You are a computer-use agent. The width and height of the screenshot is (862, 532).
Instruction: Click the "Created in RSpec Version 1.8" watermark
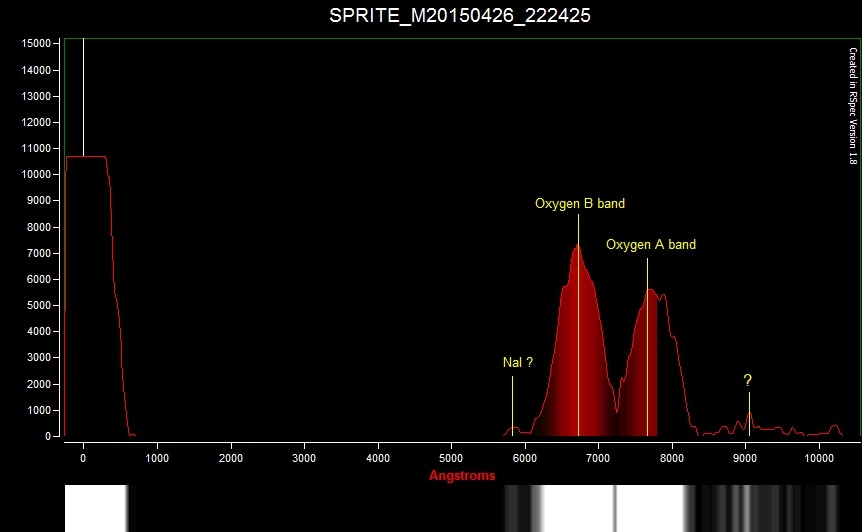click(852, 105)
